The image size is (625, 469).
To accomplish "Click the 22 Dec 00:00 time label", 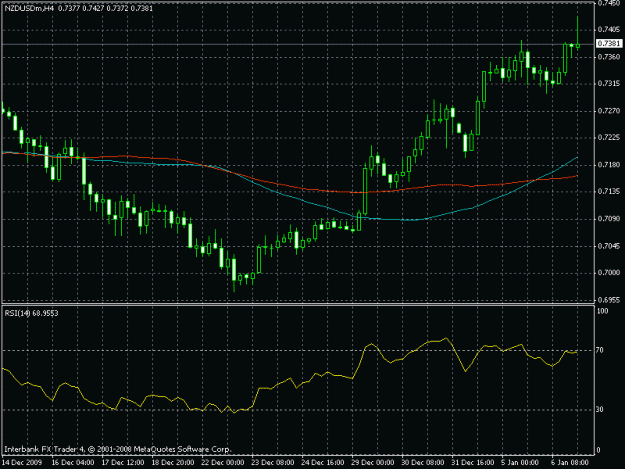I will tap(223, 463).
